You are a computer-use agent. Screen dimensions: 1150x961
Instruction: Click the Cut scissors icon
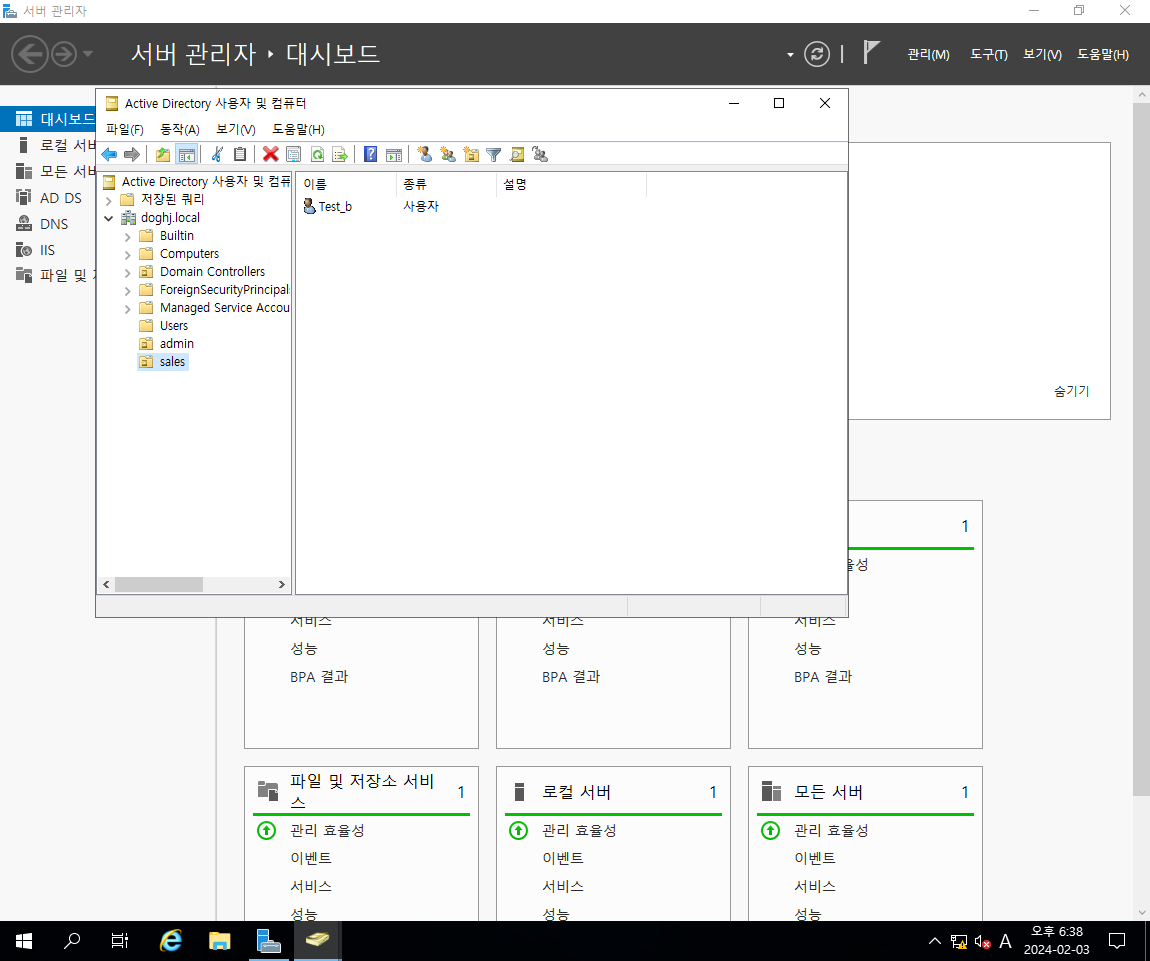(217, 154)
